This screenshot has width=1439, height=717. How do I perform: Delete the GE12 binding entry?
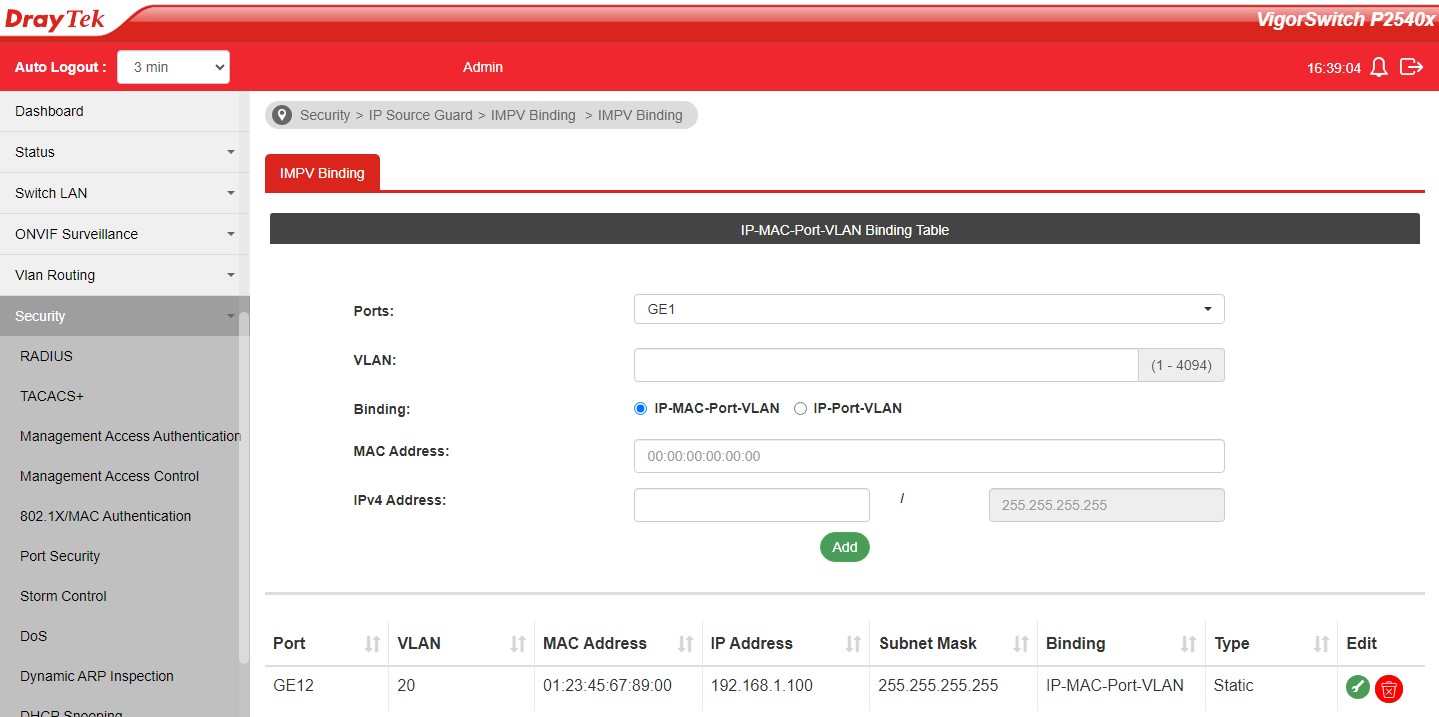[1388, 688]
